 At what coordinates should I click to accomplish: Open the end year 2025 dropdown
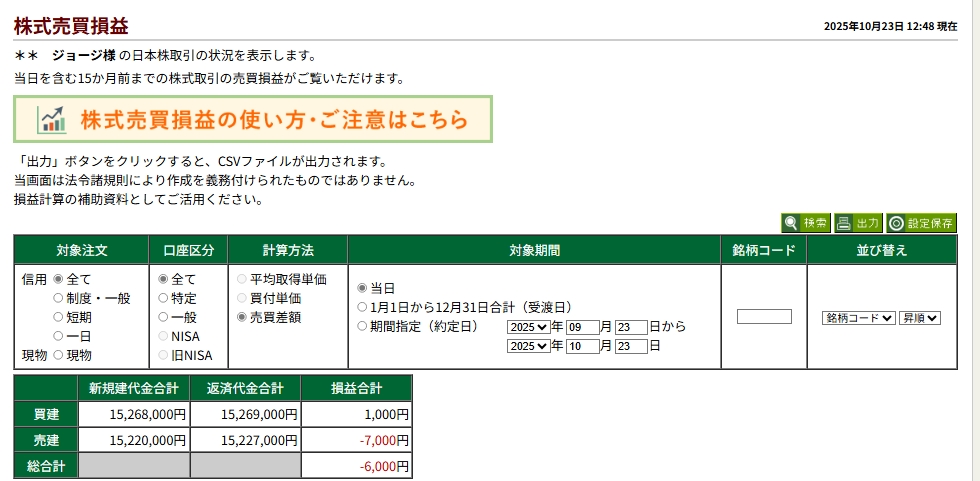click(x=528, y=346)
